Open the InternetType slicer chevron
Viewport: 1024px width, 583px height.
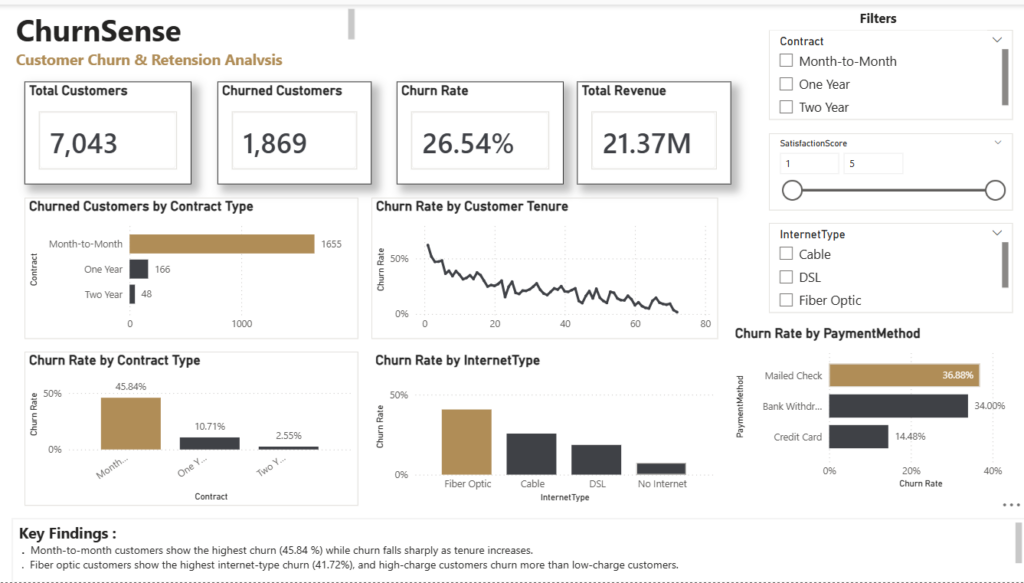point(997,232)
